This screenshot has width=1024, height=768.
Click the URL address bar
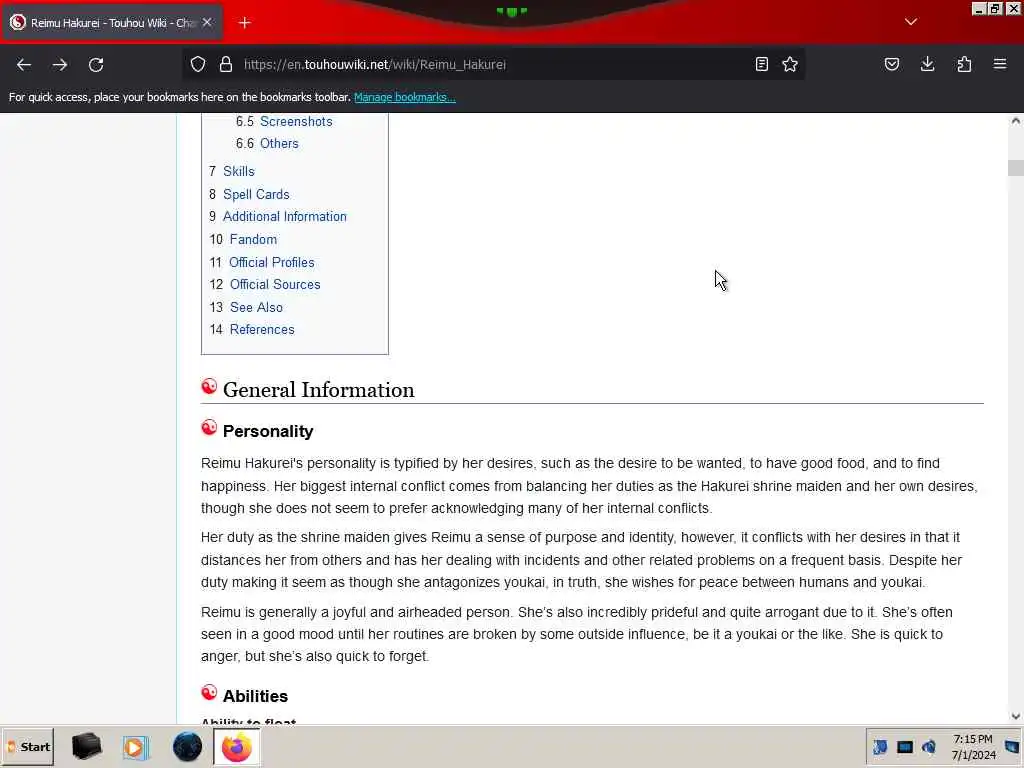(494, 64)
